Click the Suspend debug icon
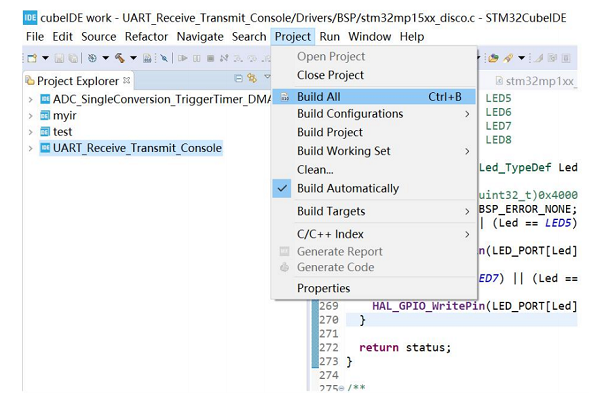Screen dimensions: 600x402 pos(197,58)
